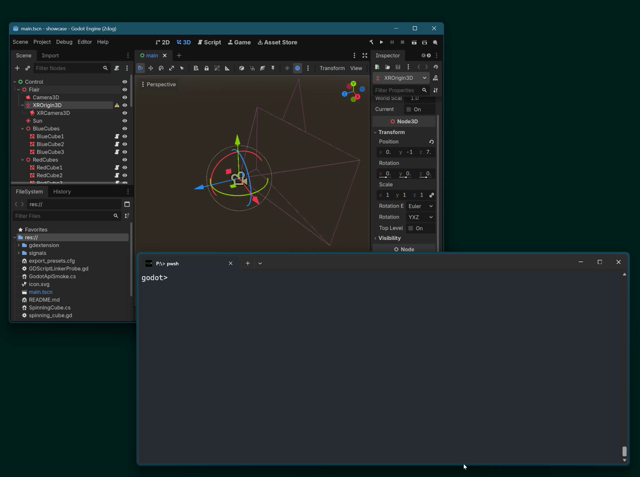Viewport: 640px width, 477px height.
Task: Hide the BlueCubes group via eye icon
Action: [124, 129]
